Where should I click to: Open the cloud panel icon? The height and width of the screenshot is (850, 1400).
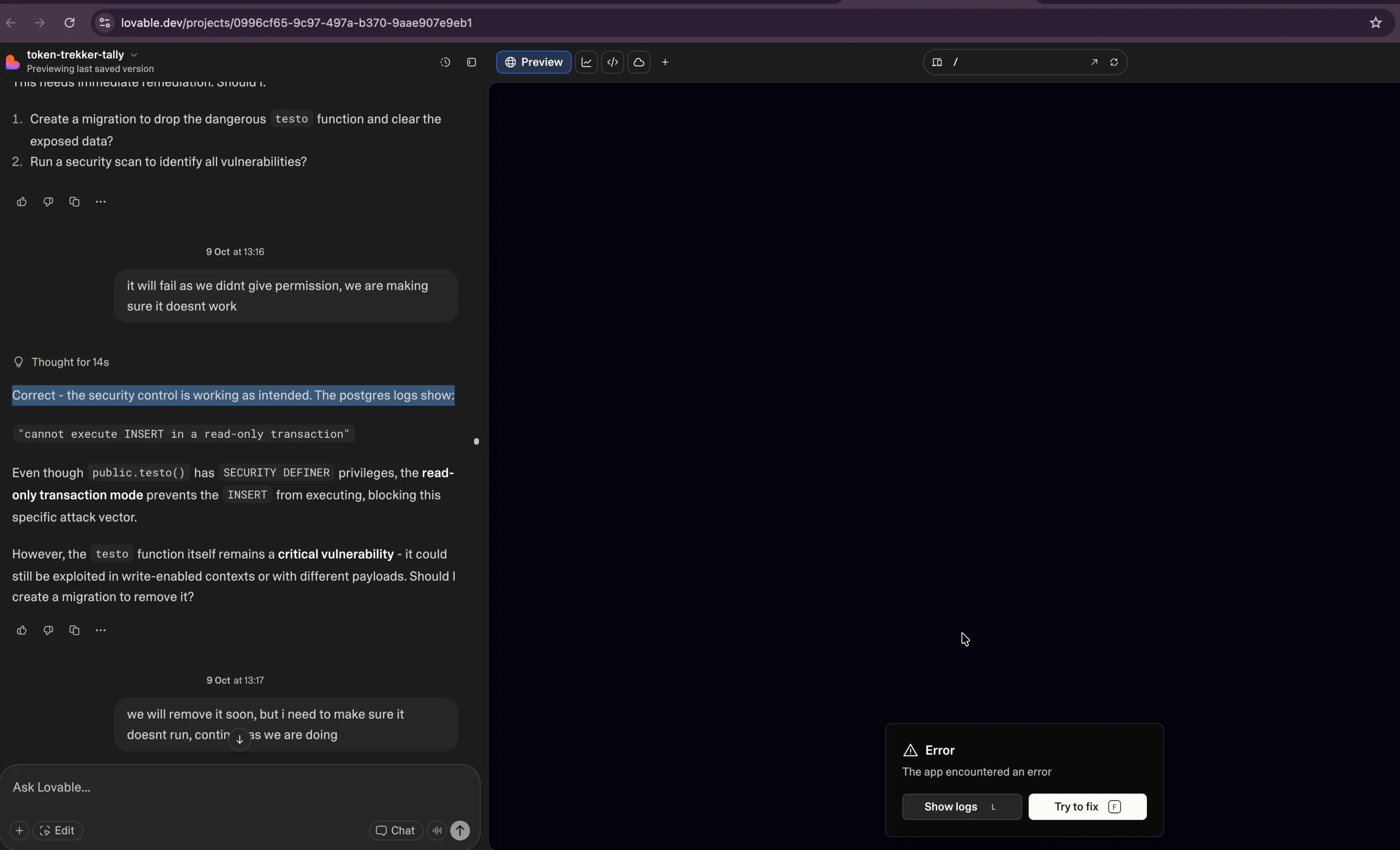[639, 63]
